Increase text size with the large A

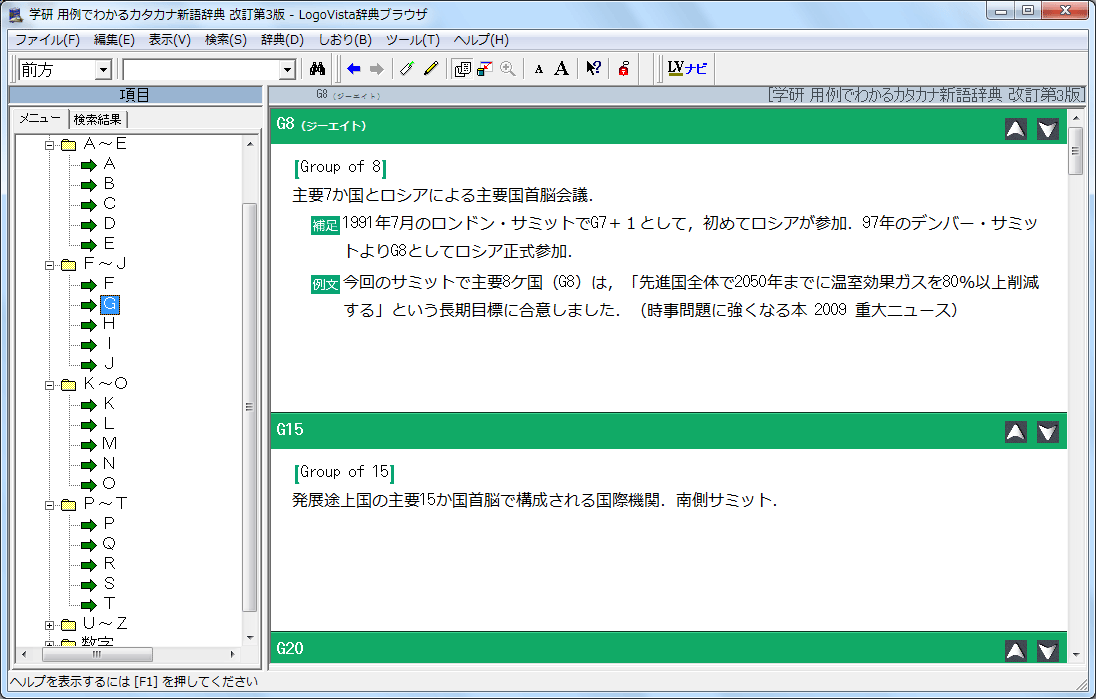[x=562, y=69]
